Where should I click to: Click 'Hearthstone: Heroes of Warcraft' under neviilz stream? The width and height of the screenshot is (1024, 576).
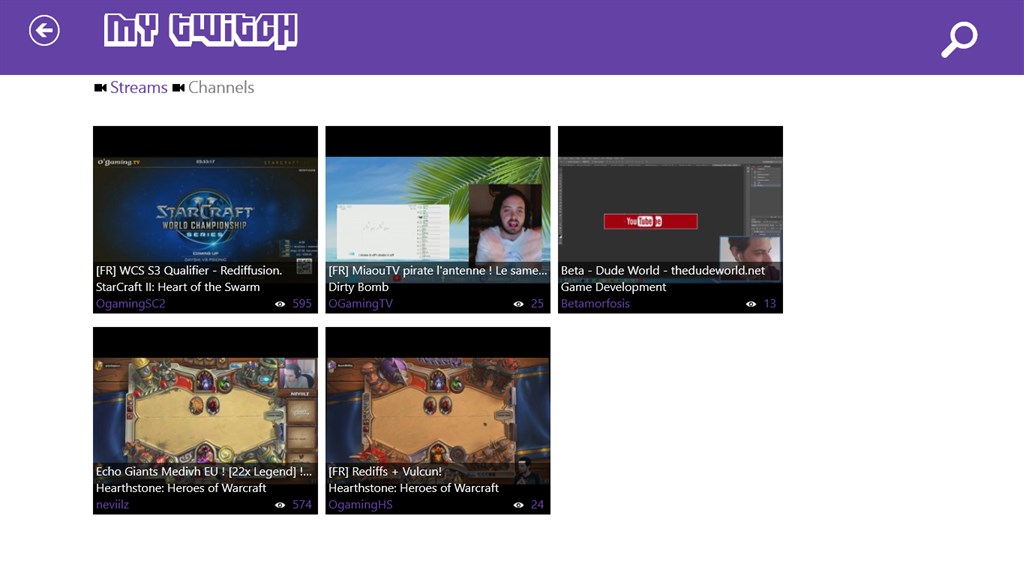pos(181,488)
